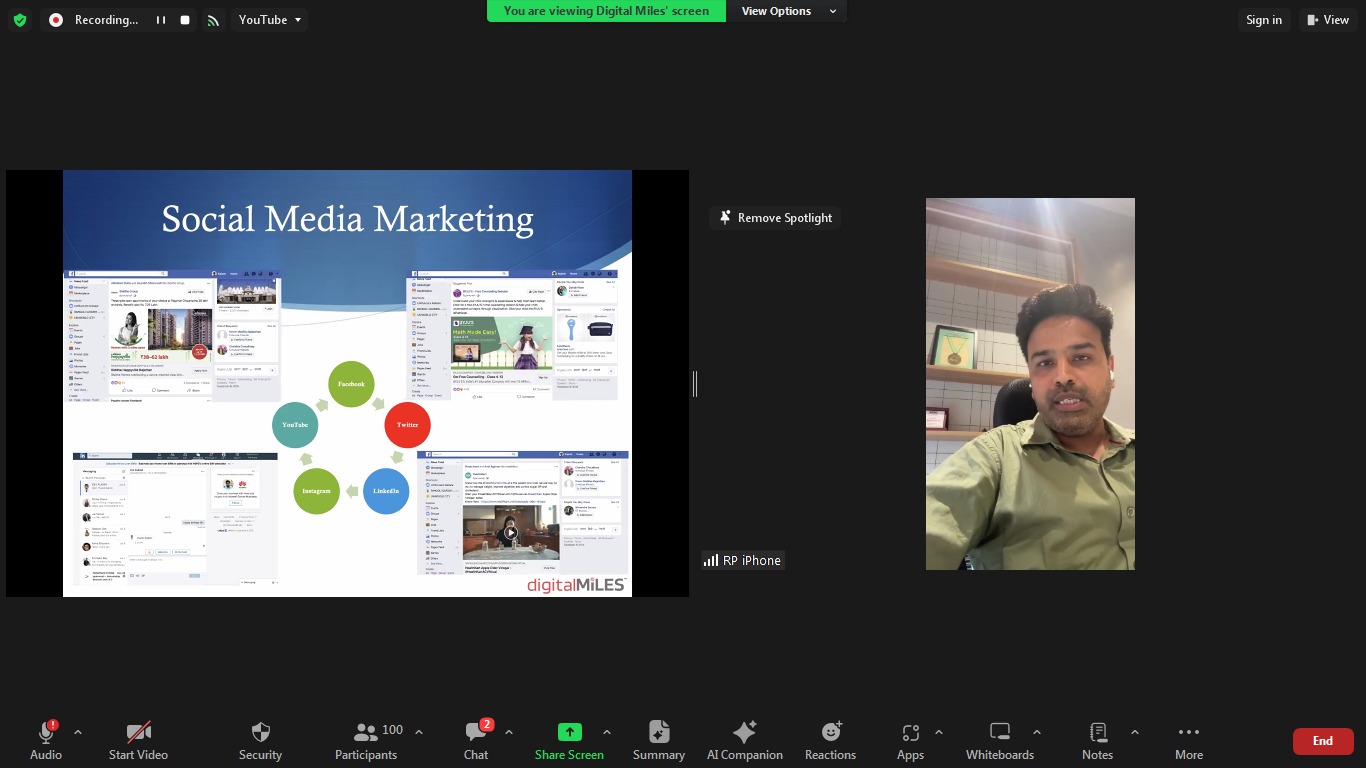Expand audio settings arrow
The image size is (1366, 768).
[x=78, y=732]
